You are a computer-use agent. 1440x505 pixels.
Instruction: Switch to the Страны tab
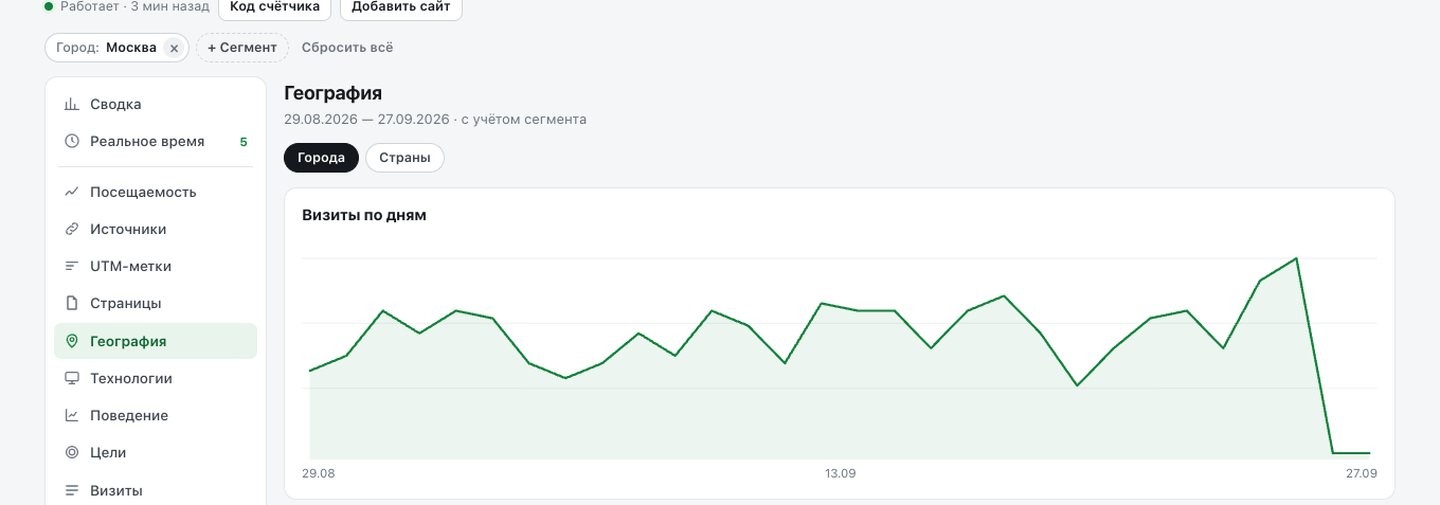coord(405,158)
